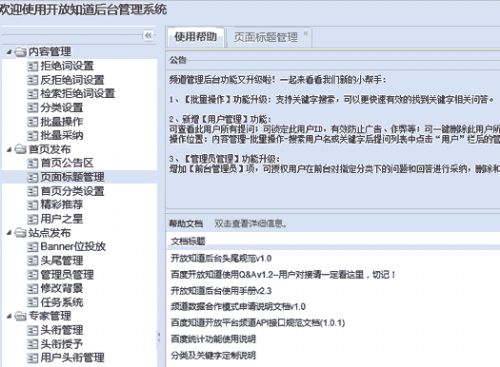Viewport: 500px width, 367px height.
Task: Open document 百度统计功能使用说明
Action: (x=213, y=339)
